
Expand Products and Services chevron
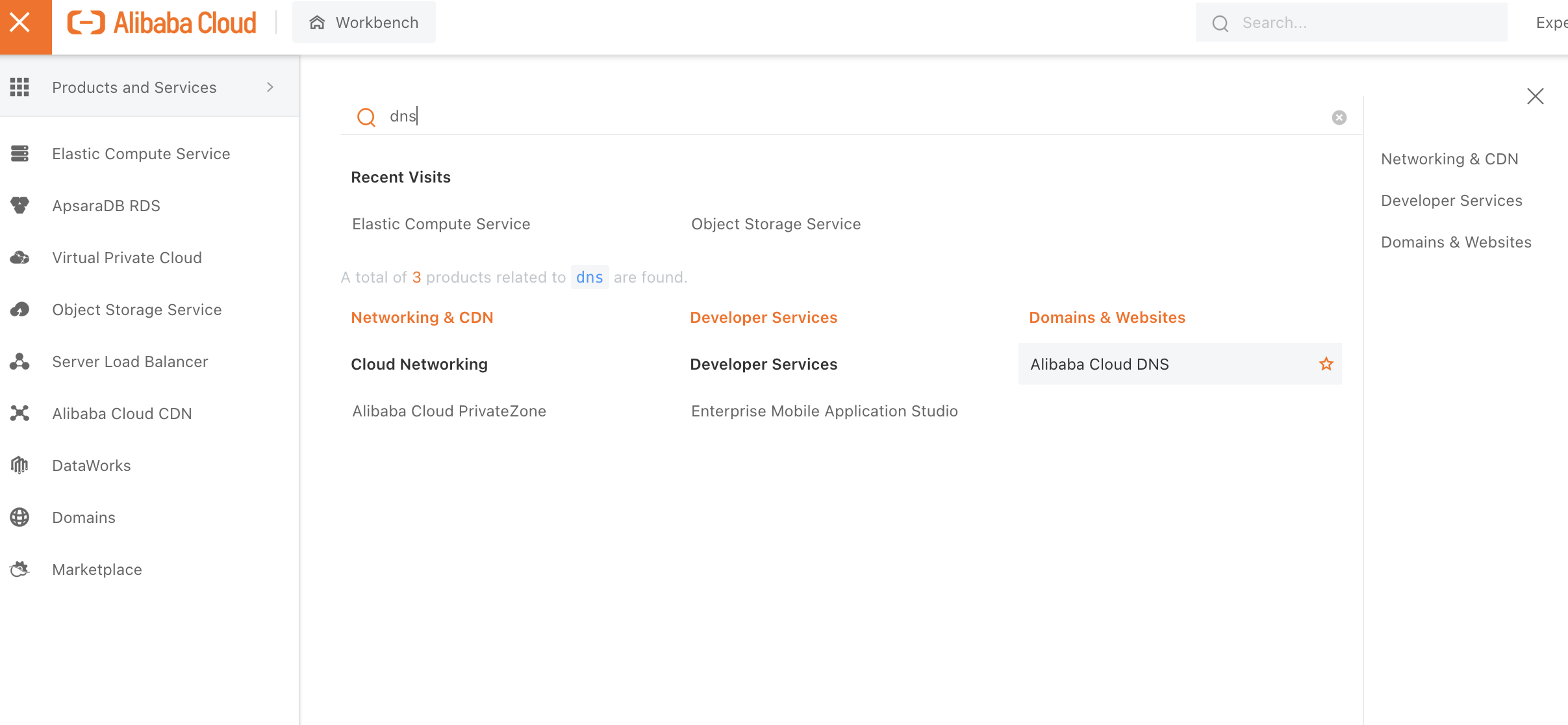pos(270,87)
